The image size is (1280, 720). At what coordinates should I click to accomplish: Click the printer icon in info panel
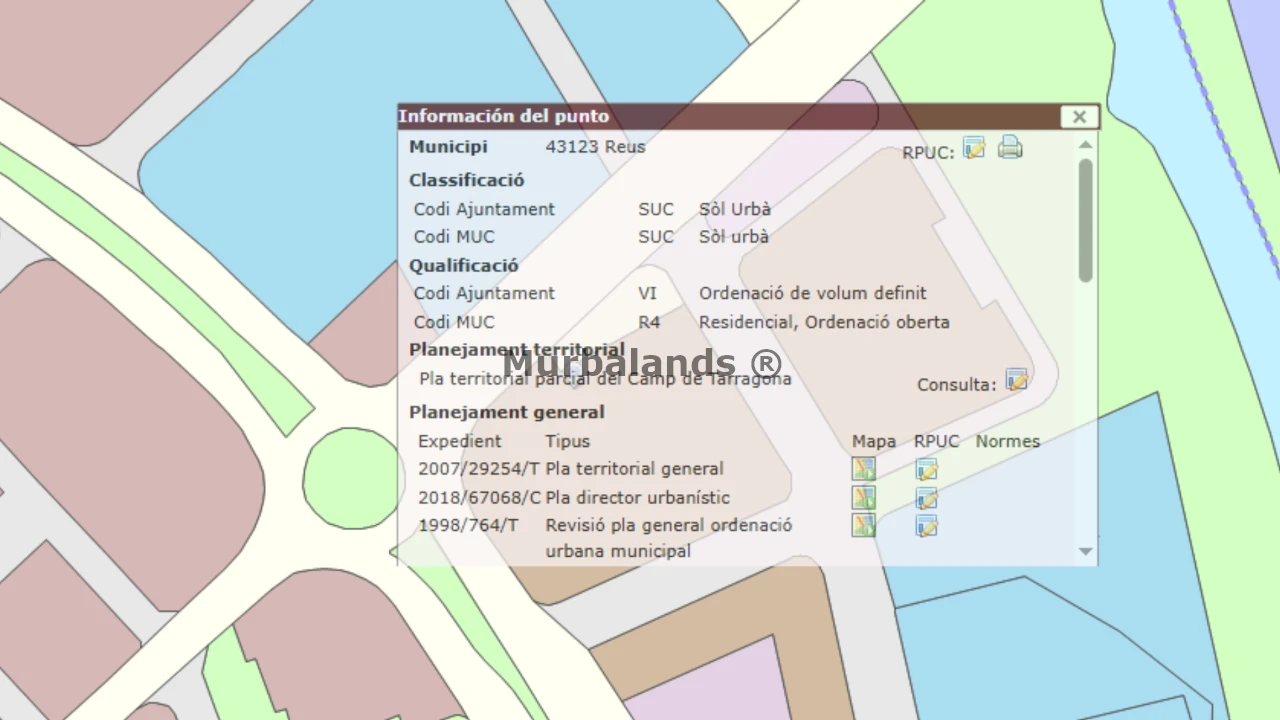coord(1010,149)
